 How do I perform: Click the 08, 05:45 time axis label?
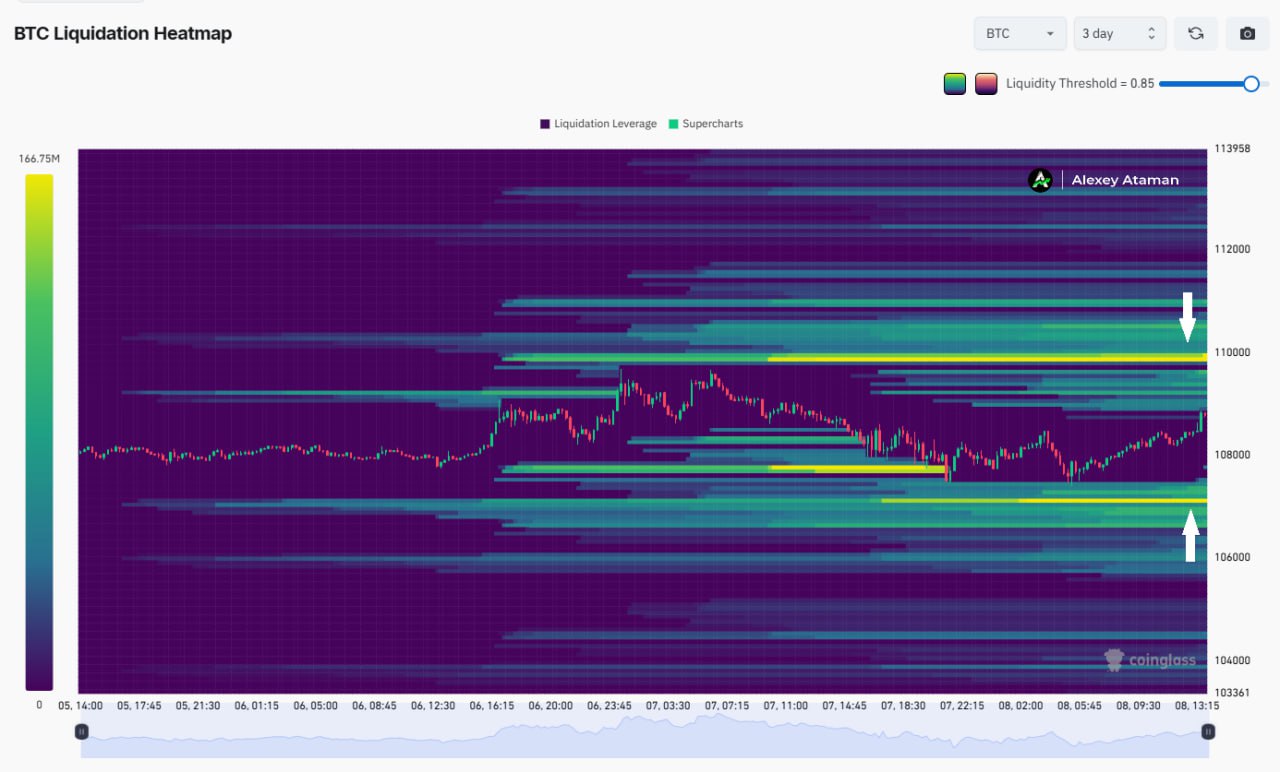[1079, 705]
